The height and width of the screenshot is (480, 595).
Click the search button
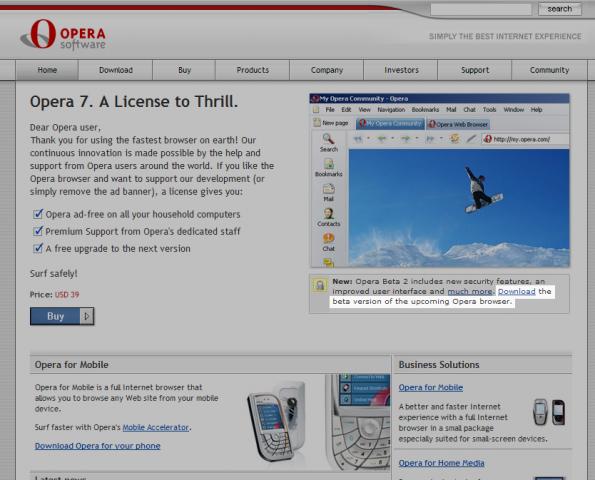[x=559, y=9]
